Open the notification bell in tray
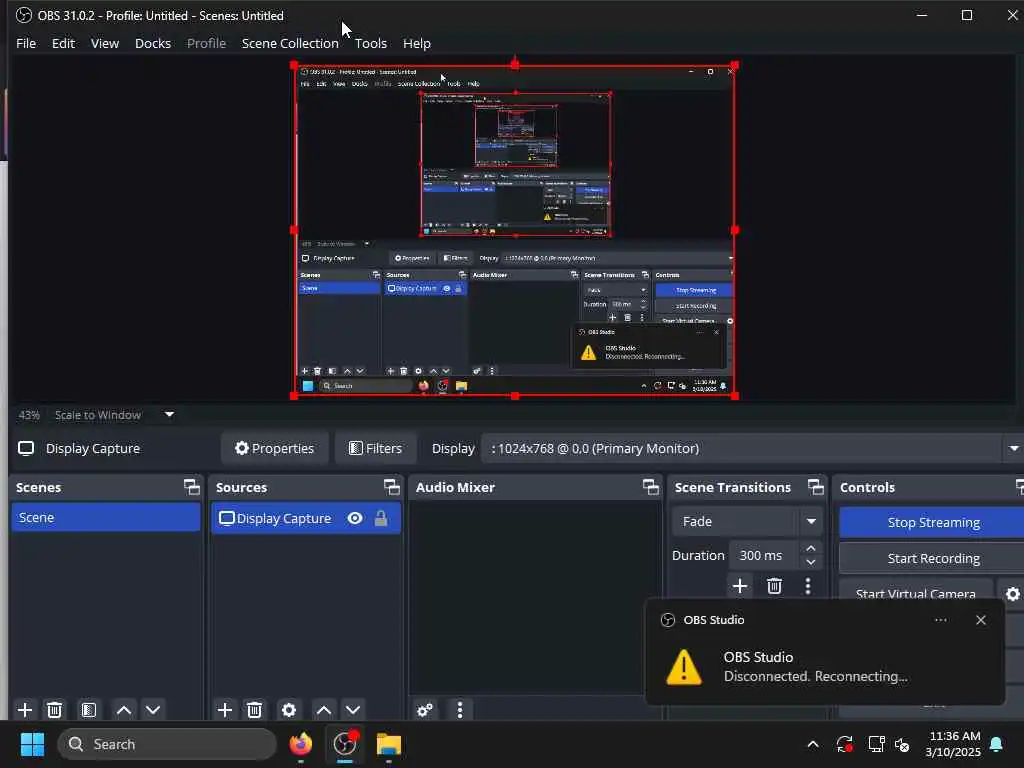 click(x=997, y=744)
